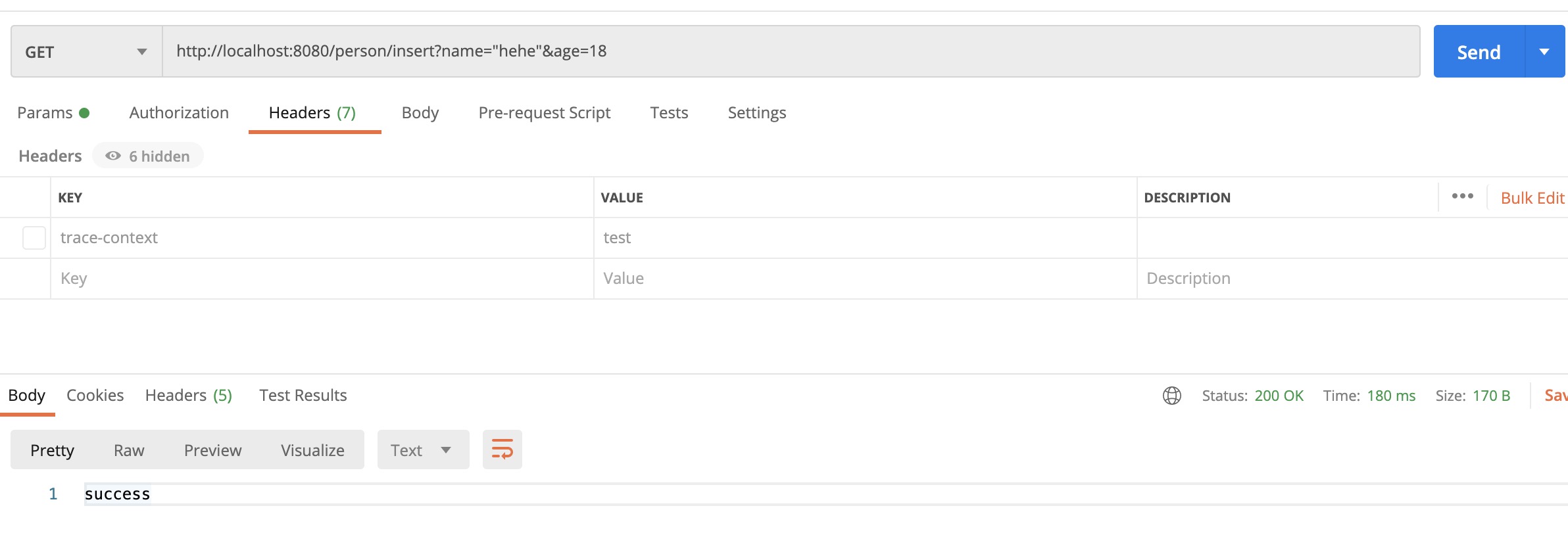This screenshot has height=552, width=1568.
Task: Select the Raw response view
Action: pyautogui.click(x=129, y=450)
